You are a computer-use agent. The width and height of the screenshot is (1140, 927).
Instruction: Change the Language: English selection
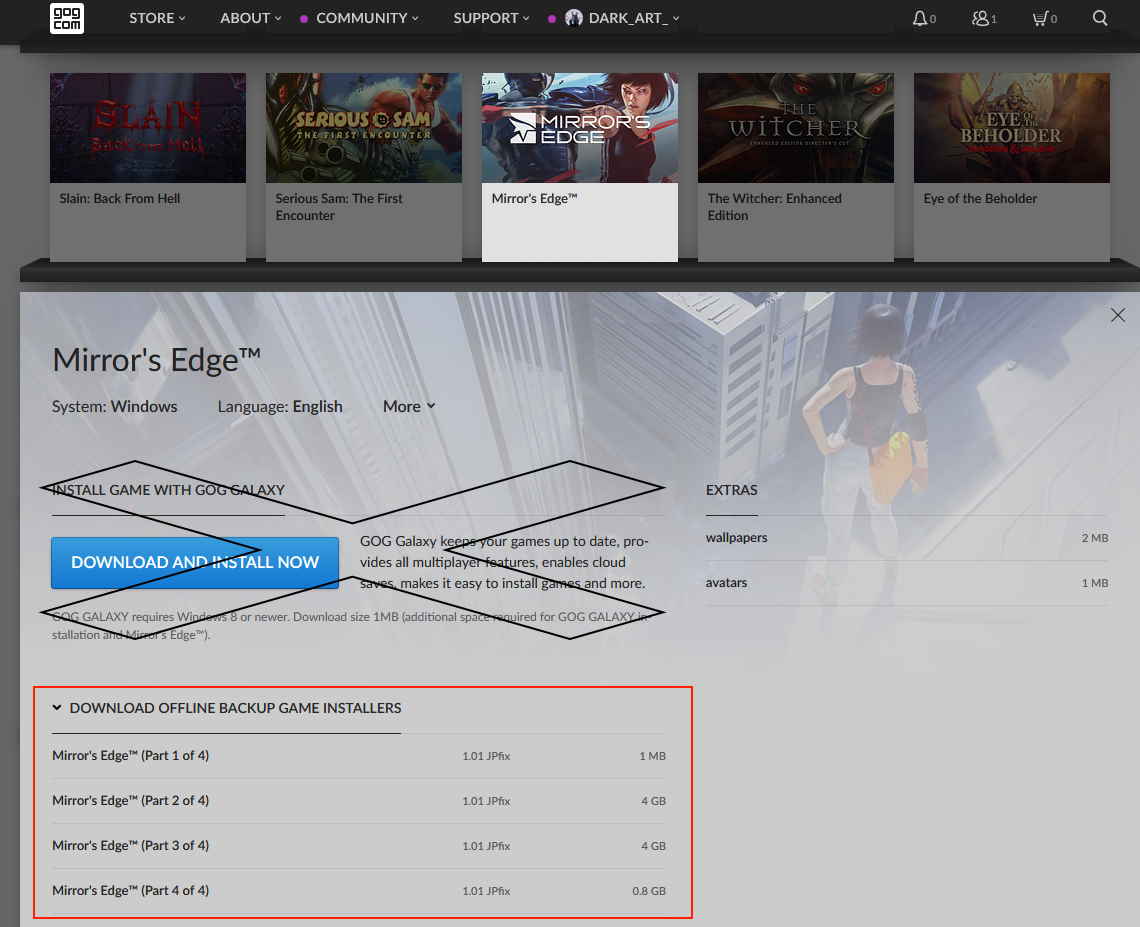coord(280,406)
